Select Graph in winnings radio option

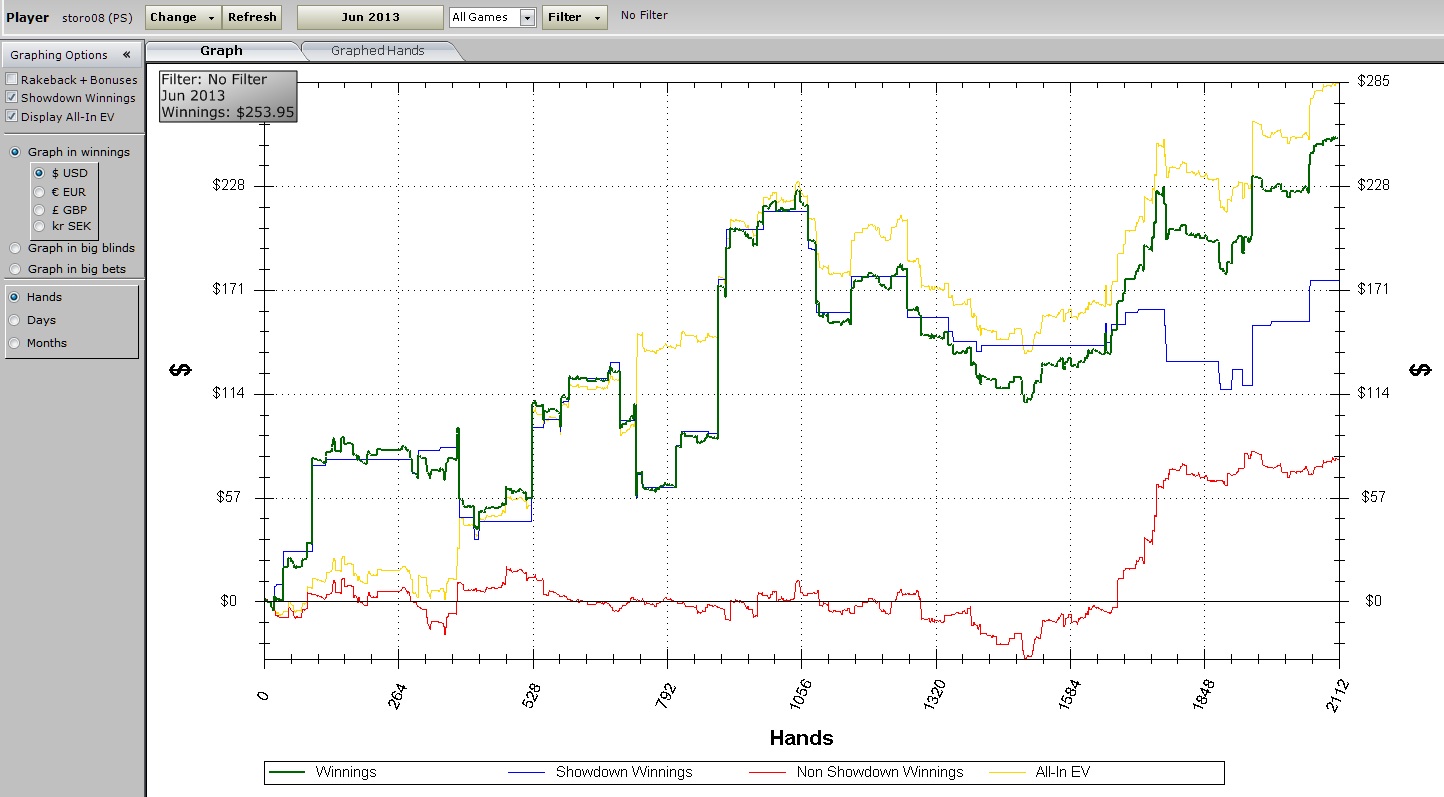point(15,152)
